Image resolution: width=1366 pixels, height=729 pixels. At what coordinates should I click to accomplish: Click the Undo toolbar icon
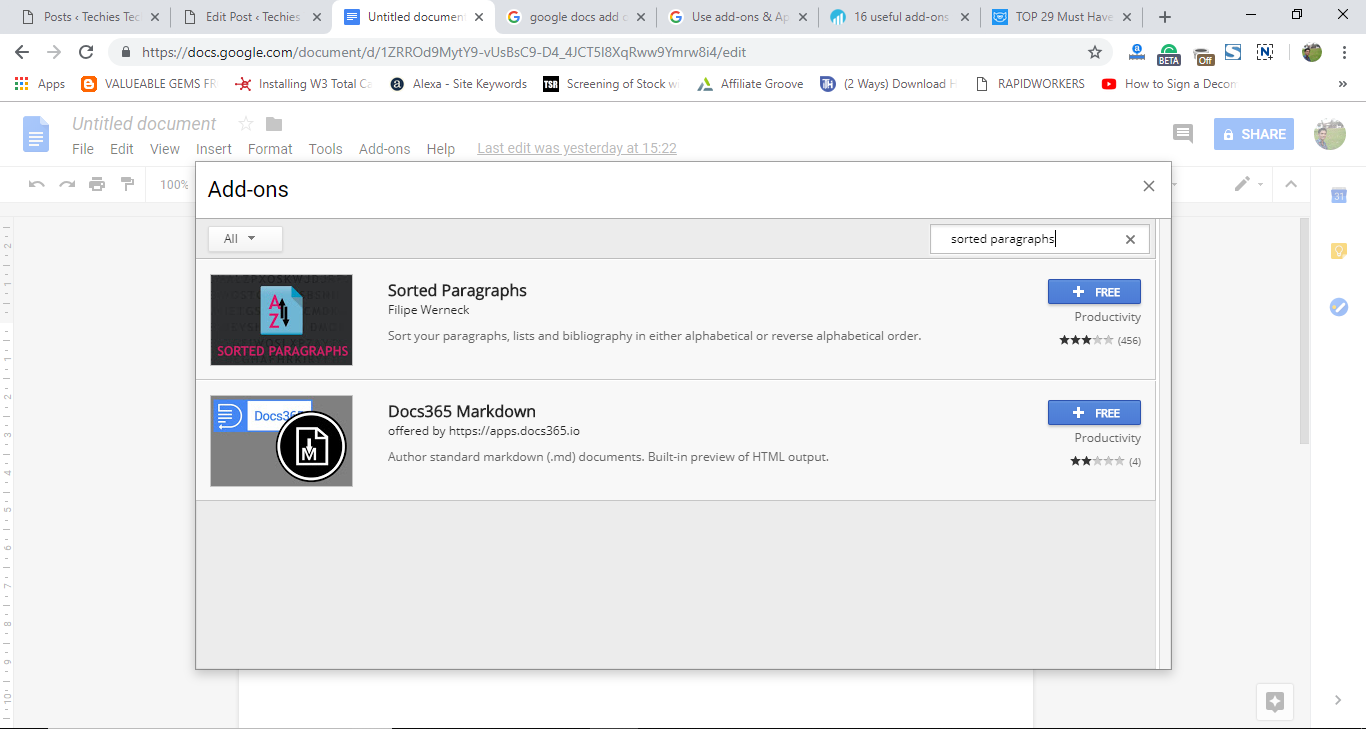point(37,184)
